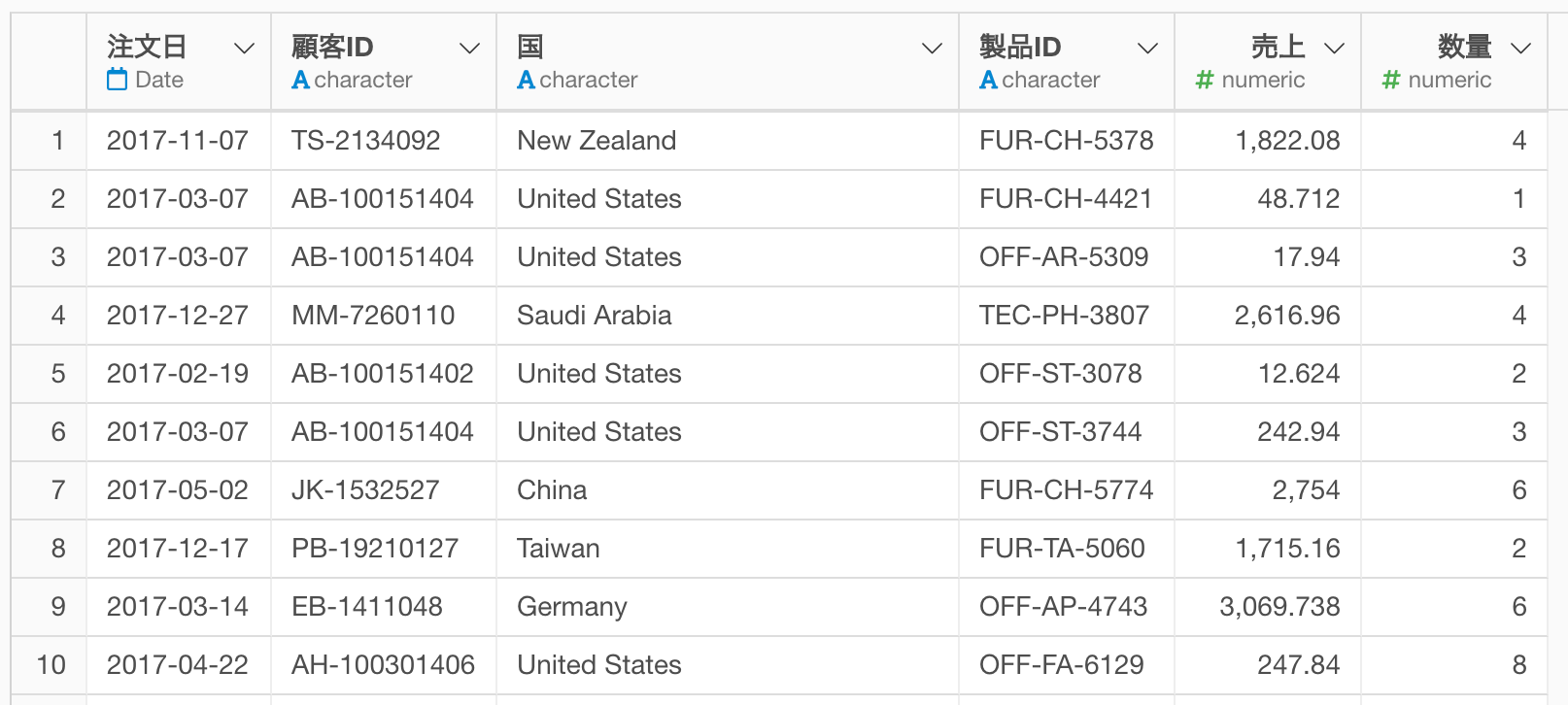Select the 売上 column header title

tap(1278, 47)
